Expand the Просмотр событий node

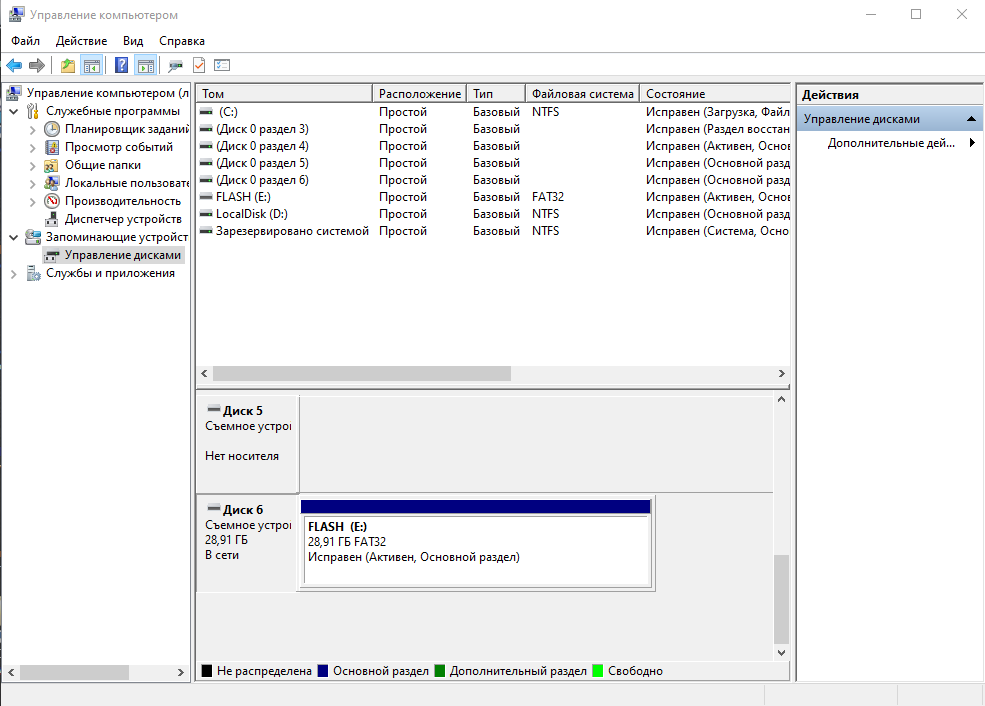click(x=32, y=147)
